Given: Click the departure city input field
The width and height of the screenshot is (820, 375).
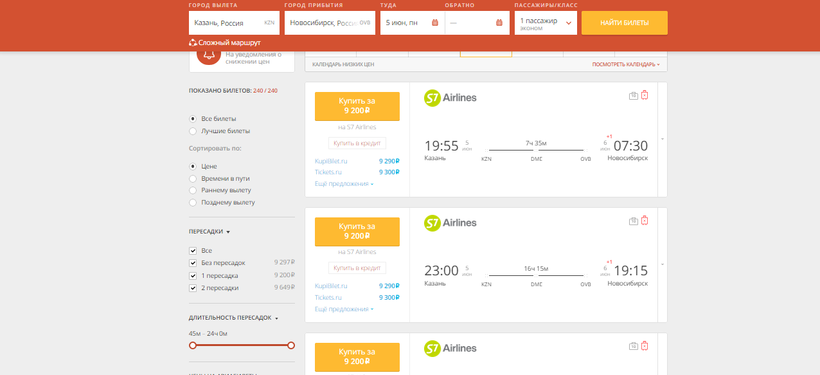Looking at the screenshot, I should [x=234, y=23].
